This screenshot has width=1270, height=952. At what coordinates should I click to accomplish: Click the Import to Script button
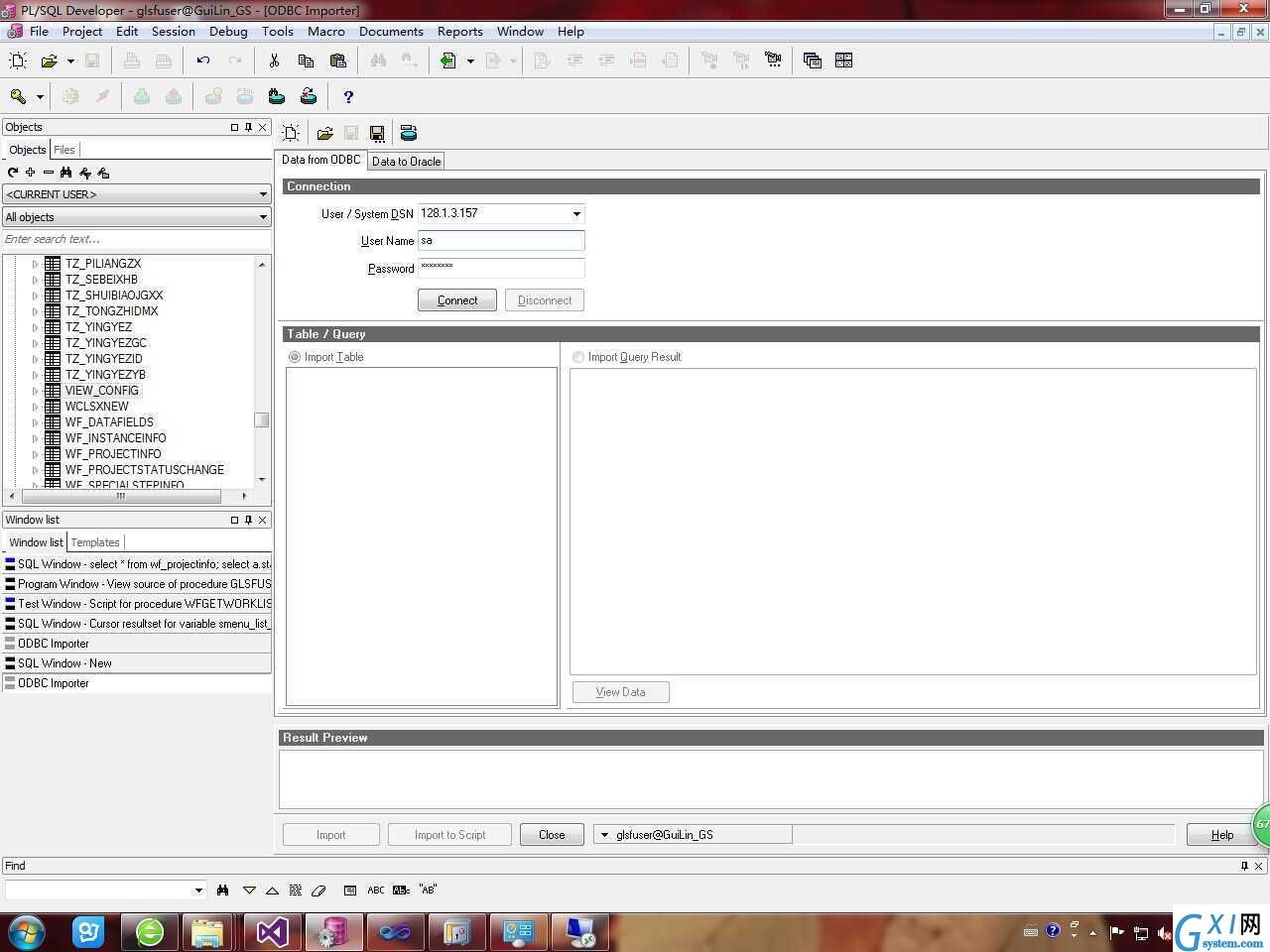tap(450, 835)
